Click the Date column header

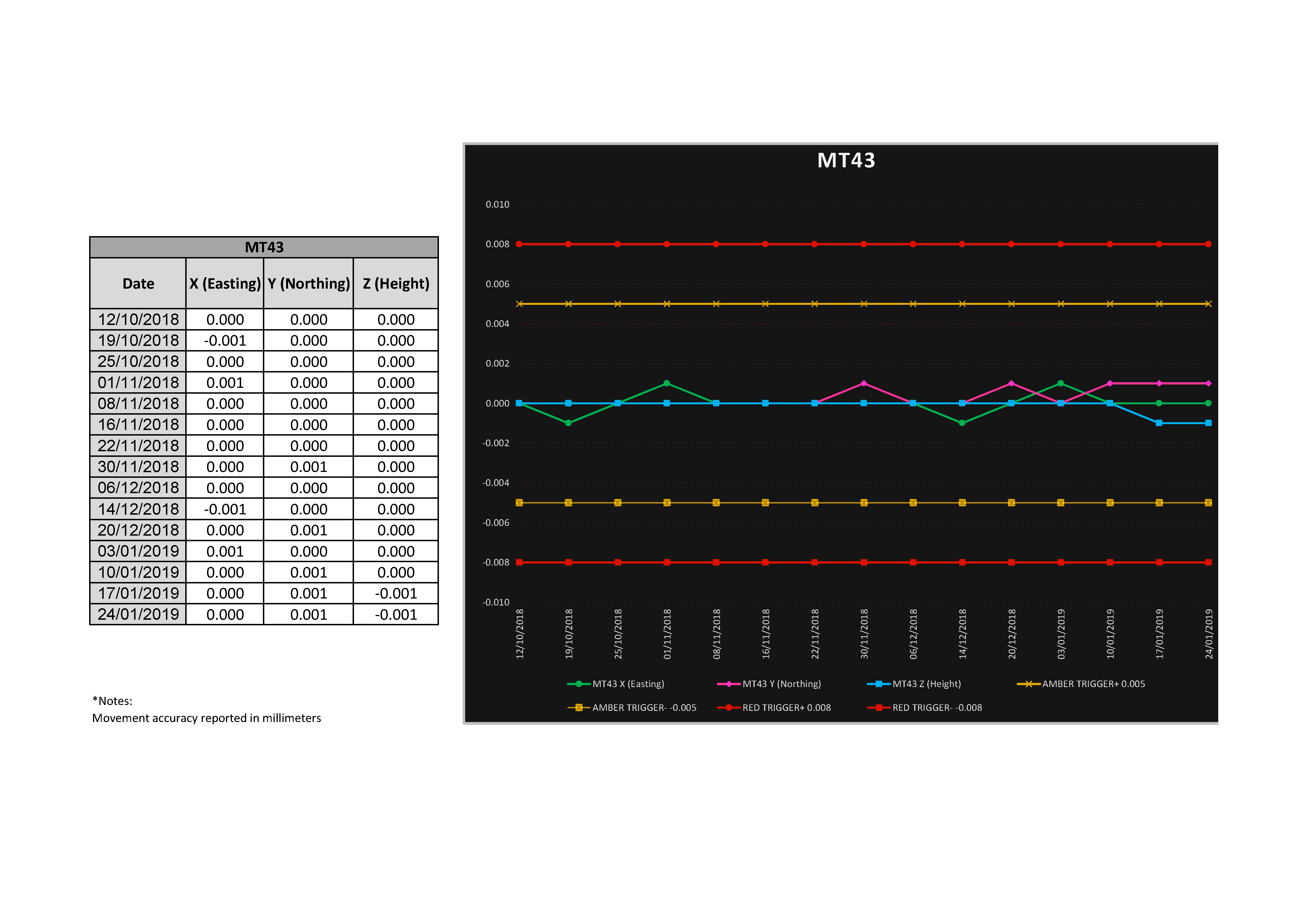point(138,284)
